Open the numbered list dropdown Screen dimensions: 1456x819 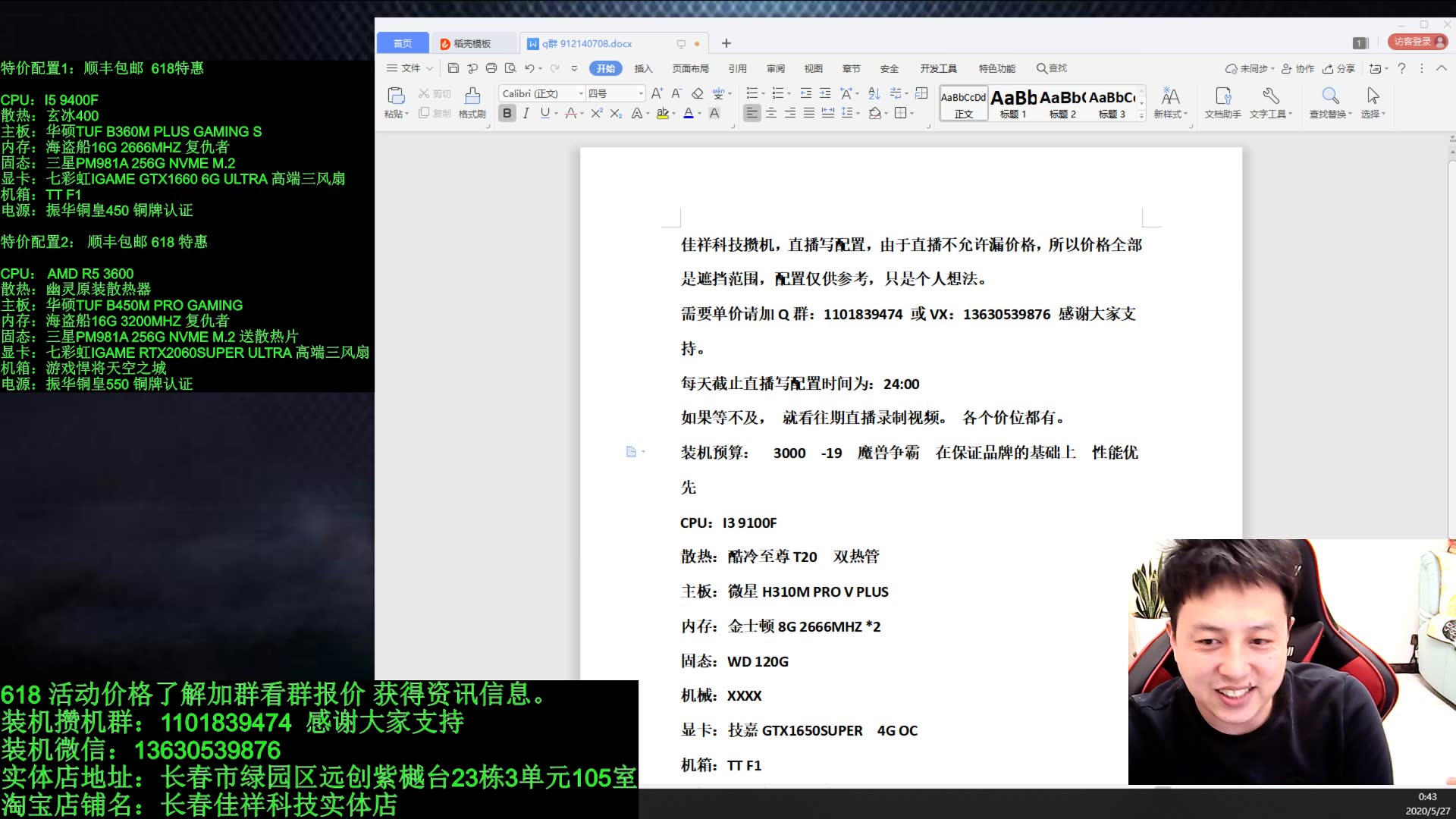(x=789, y=93)
